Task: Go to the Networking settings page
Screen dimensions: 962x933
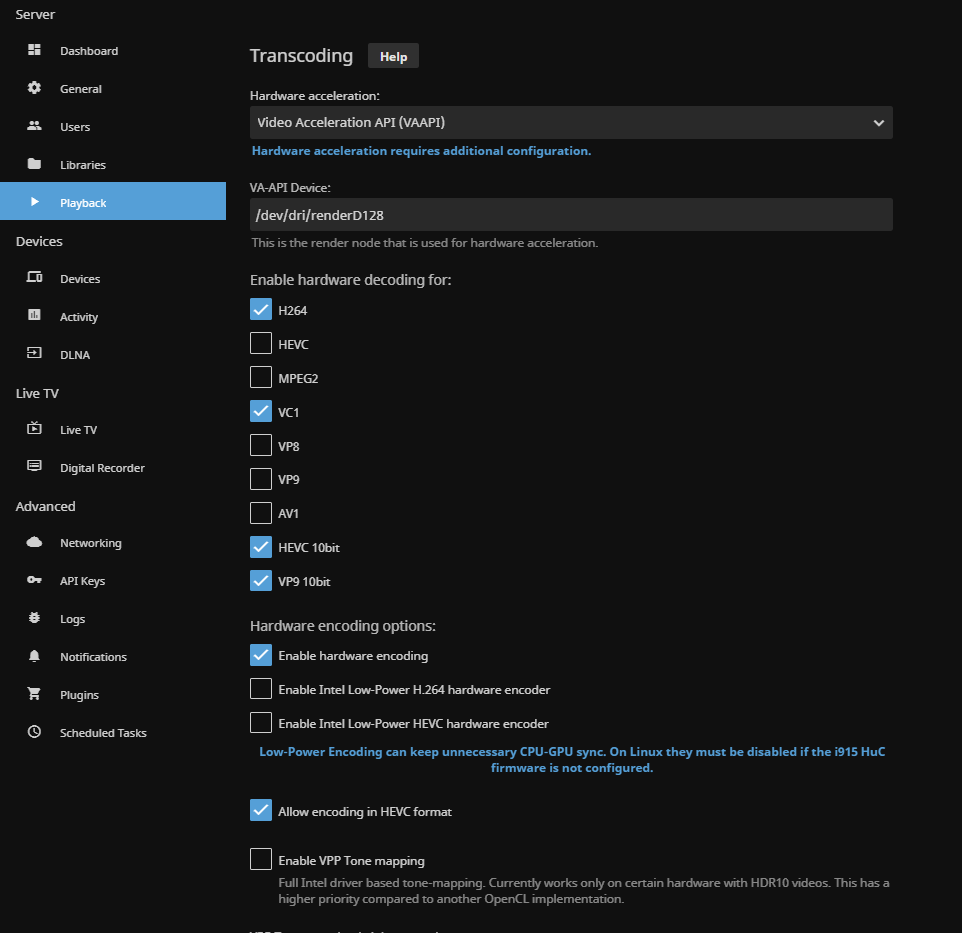Action: 90,543
